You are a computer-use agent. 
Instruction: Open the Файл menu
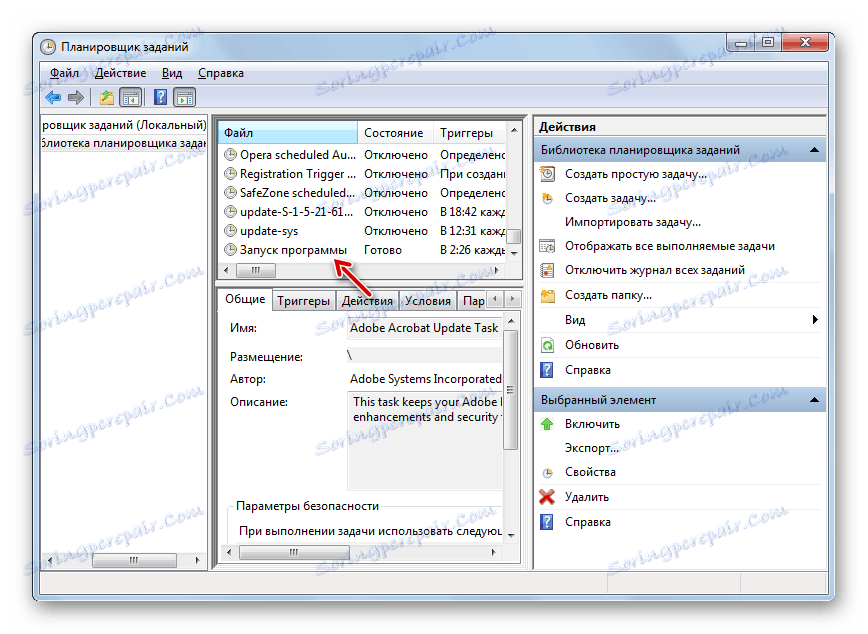64,73
